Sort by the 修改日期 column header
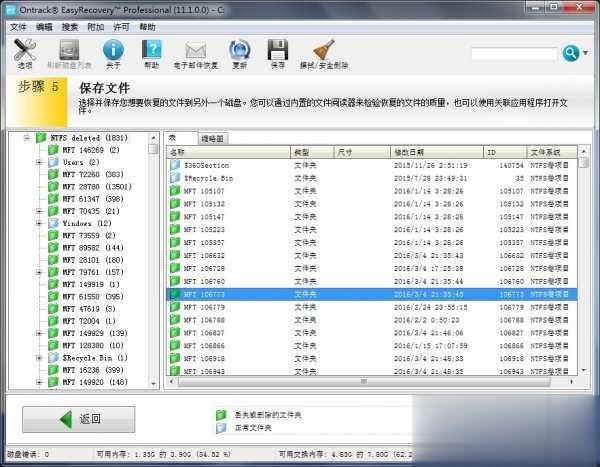 pos(437,152)
